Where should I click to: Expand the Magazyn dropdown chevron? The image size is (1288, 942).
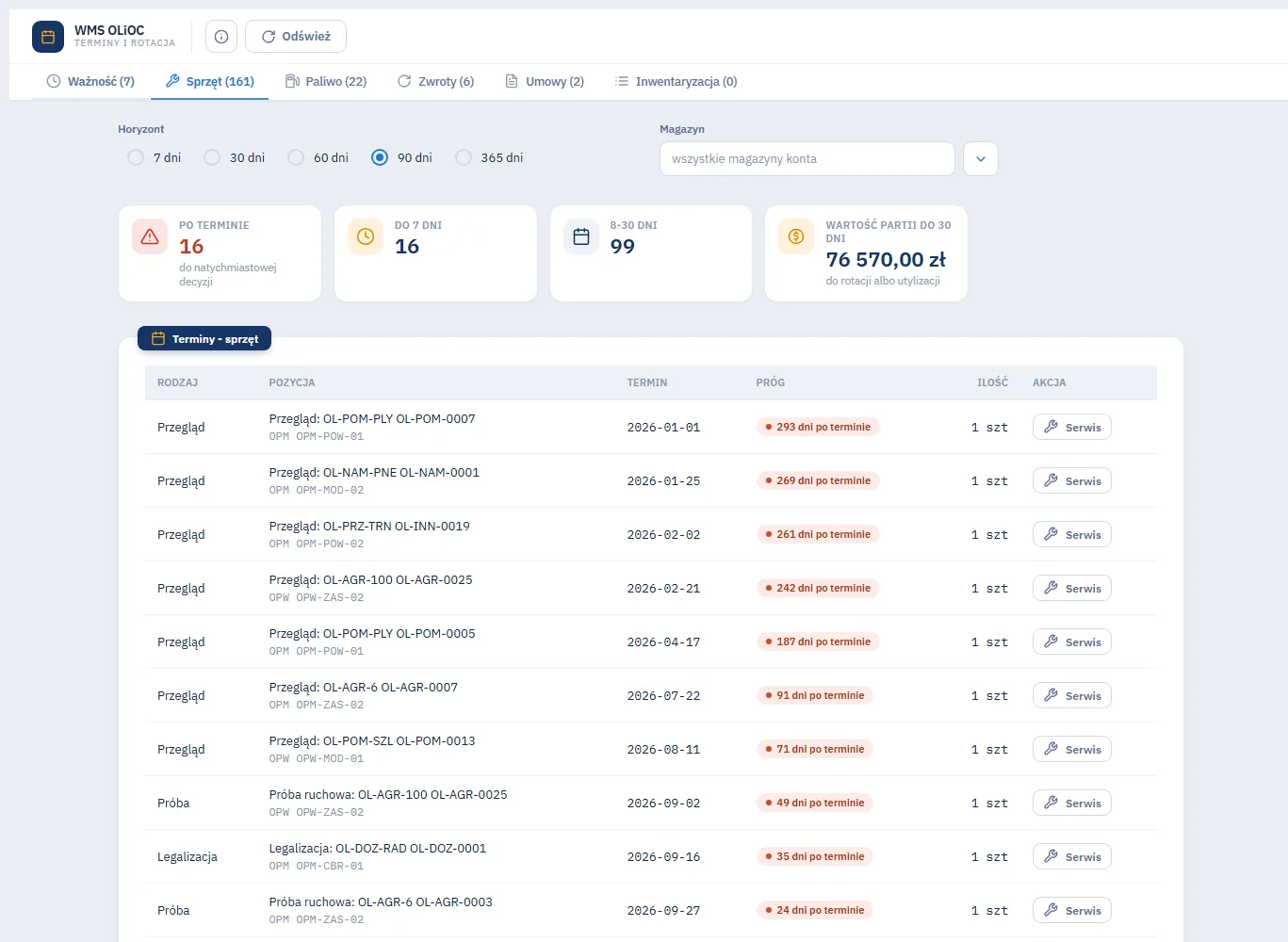[981, 159]
